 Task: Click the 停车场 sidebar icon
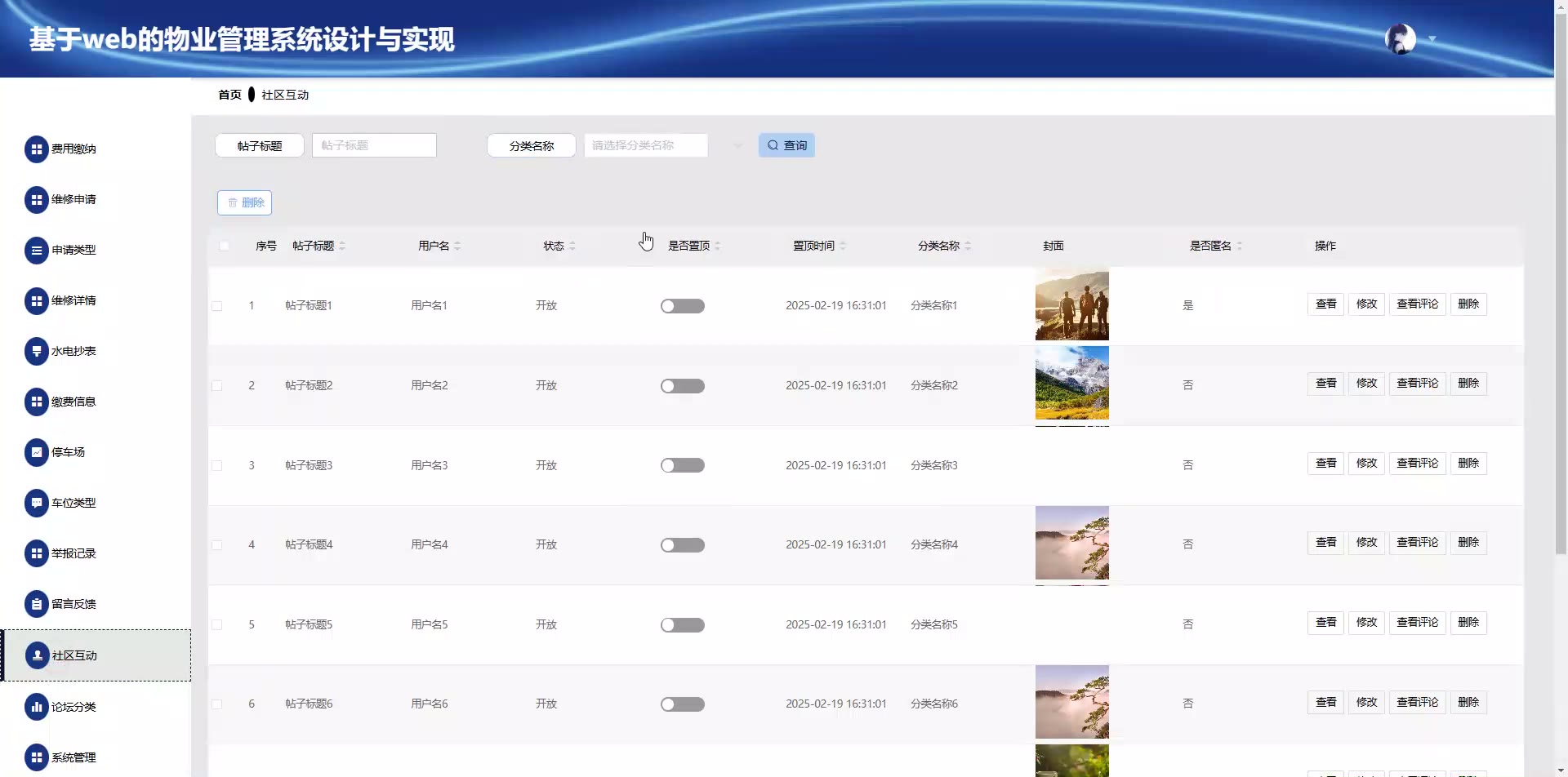[37, 452]
